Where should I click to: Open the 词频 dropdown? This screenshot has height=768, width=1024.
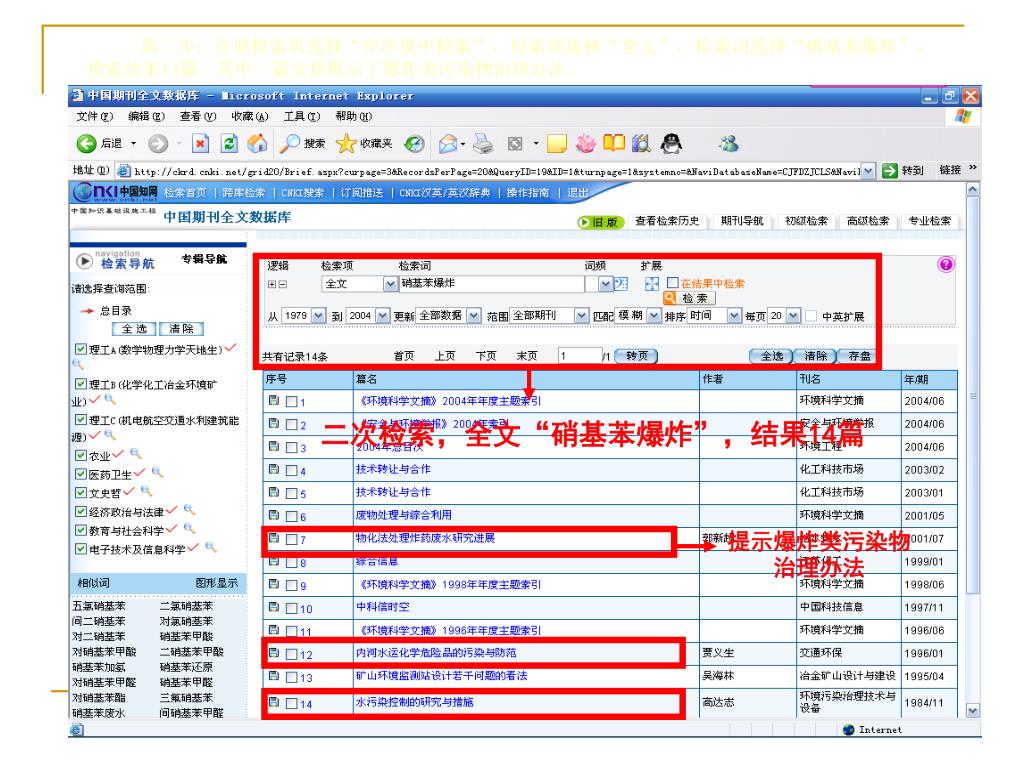[605, 283]
